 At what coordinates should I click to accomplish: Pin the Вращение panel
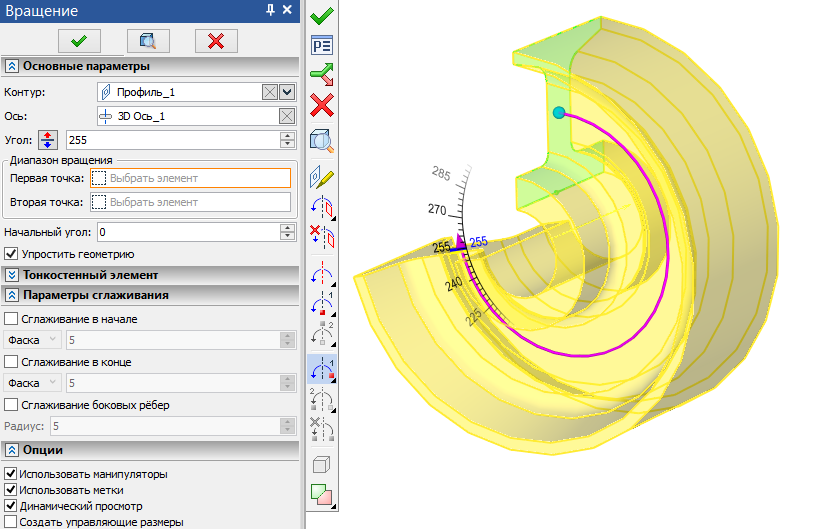pyautogui.click(x=269, y=10)
